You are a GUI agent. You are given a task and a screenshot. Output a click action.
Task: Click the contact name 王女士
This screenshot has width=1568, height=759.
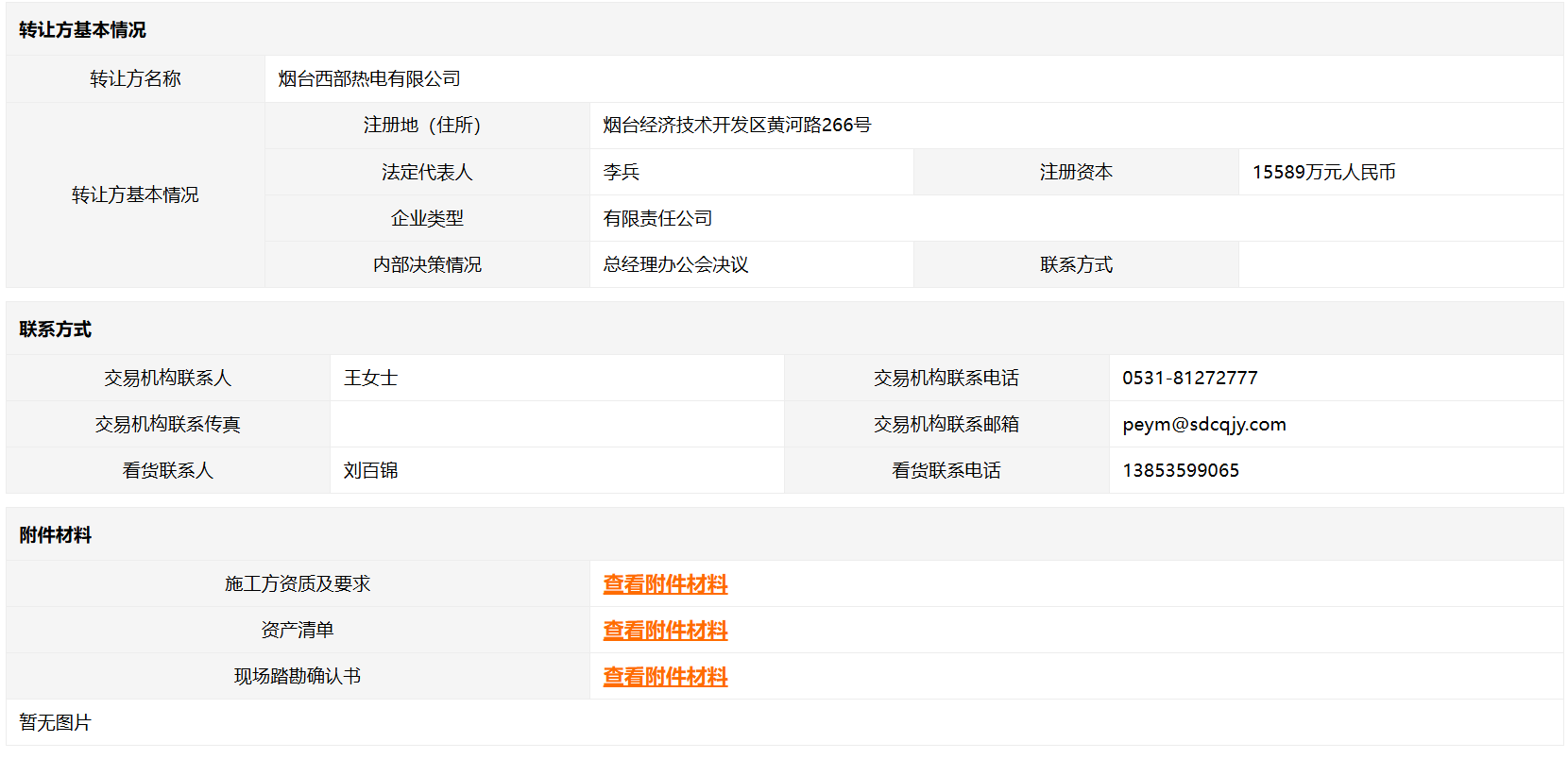(x=370, y=379)
